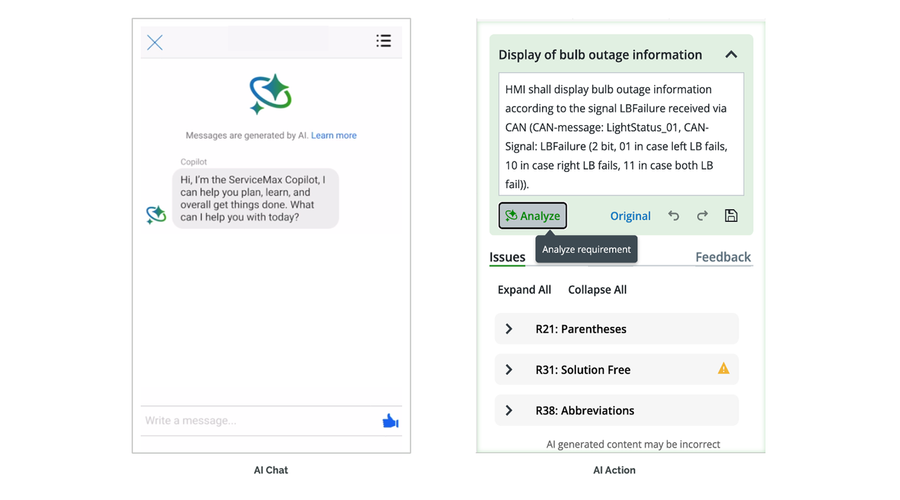Close the AI chat panel with X
The width and height of the screenshot is (900, 500).
(155, 42)
